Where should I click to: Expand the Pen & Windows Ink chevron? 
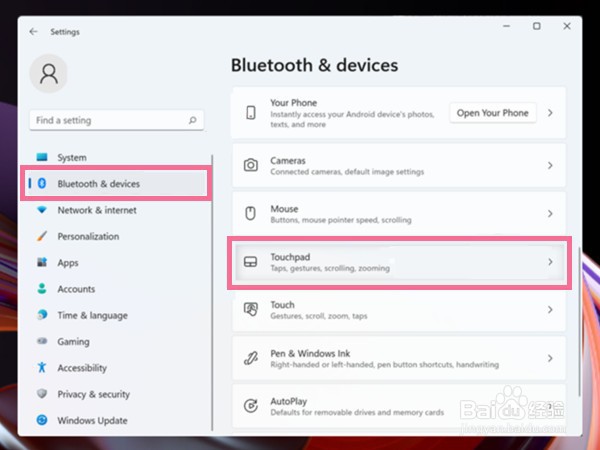coord(550,358)
